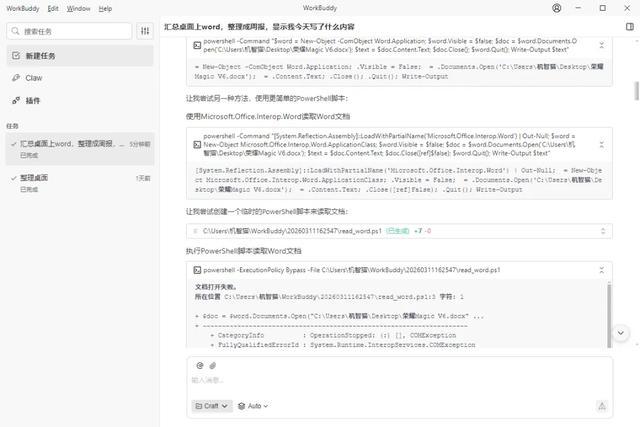
Task: Click the error output block scrollbar
Action: coord(609,315)
